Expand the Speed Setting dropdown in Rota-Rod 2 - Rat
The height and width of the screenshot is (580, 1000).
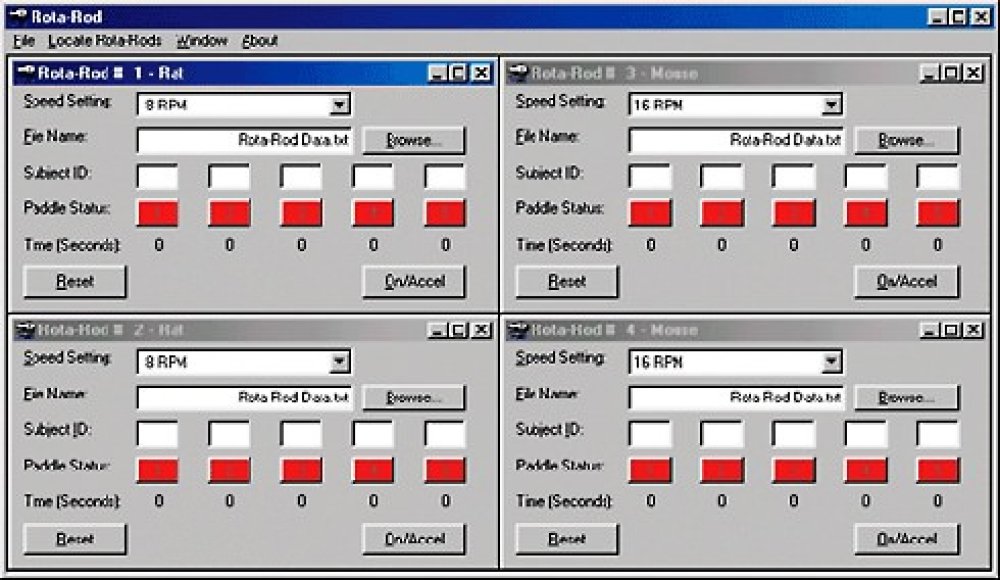pyautogui.click(x=339, y=362)
